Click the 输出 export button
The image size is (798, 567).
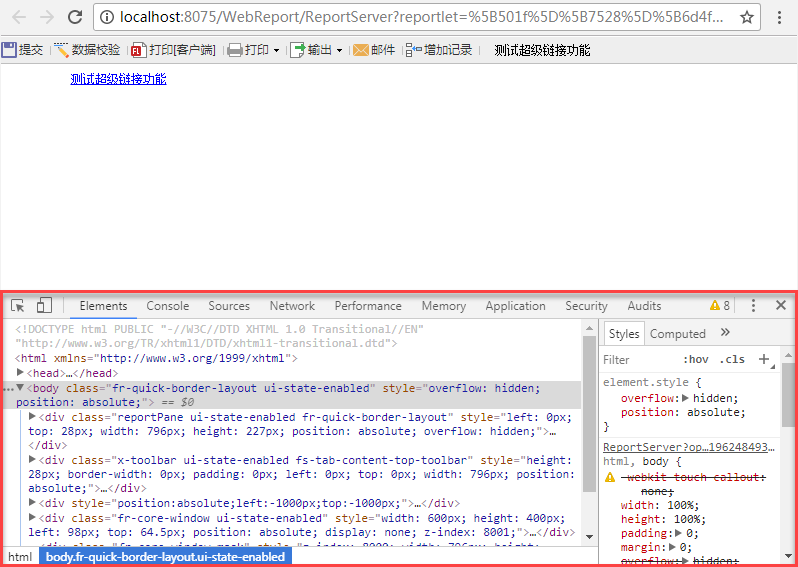tap(311, 50)
